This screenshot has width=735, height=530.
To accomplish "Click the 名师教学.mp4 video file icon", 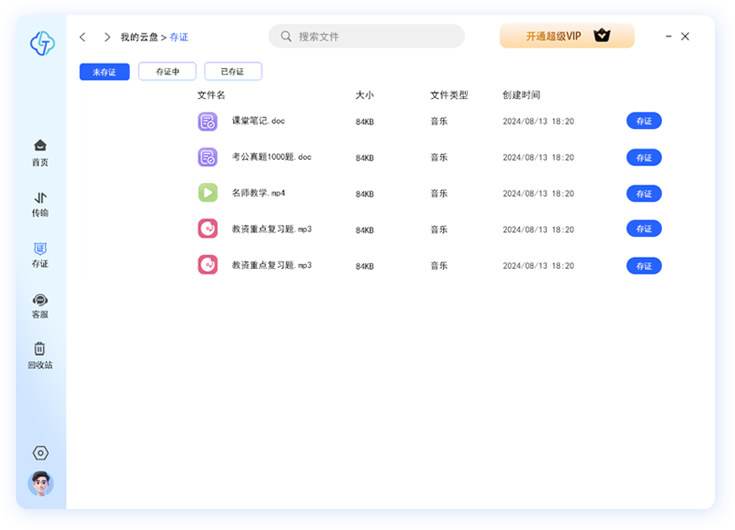I will (207, 193).
